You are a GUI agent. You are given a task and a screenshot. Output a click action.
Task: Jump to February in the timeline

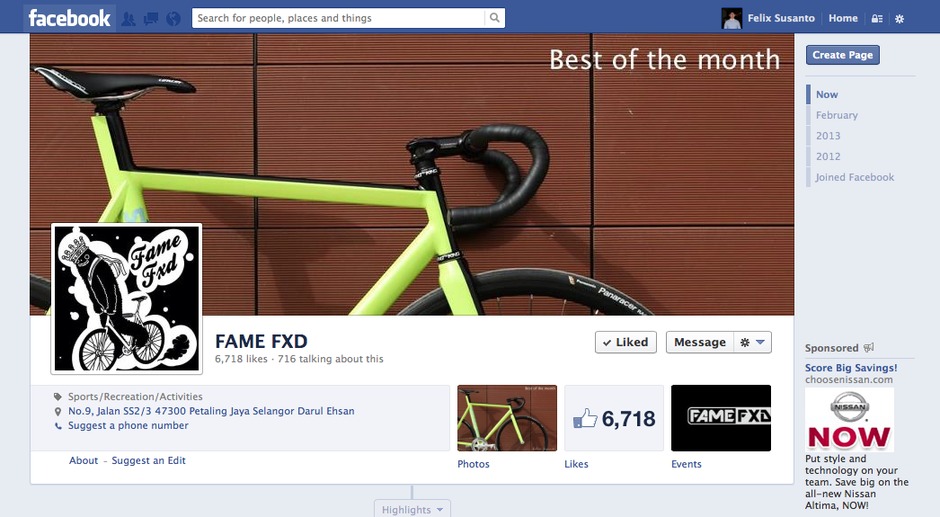pyautogui.click(x=836, y=115)
